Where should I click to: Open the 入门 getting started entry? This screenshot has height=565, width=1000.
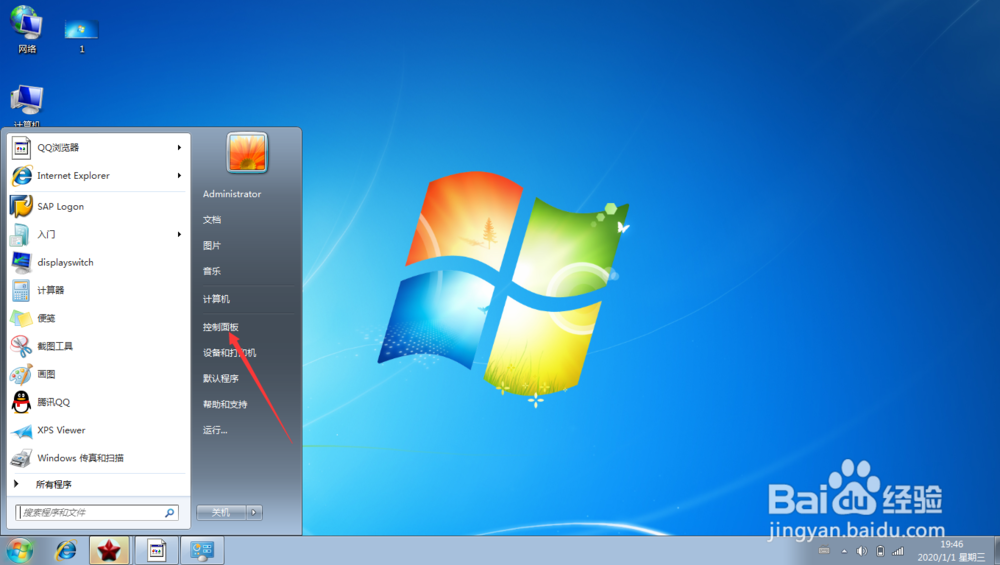point(98,234)
